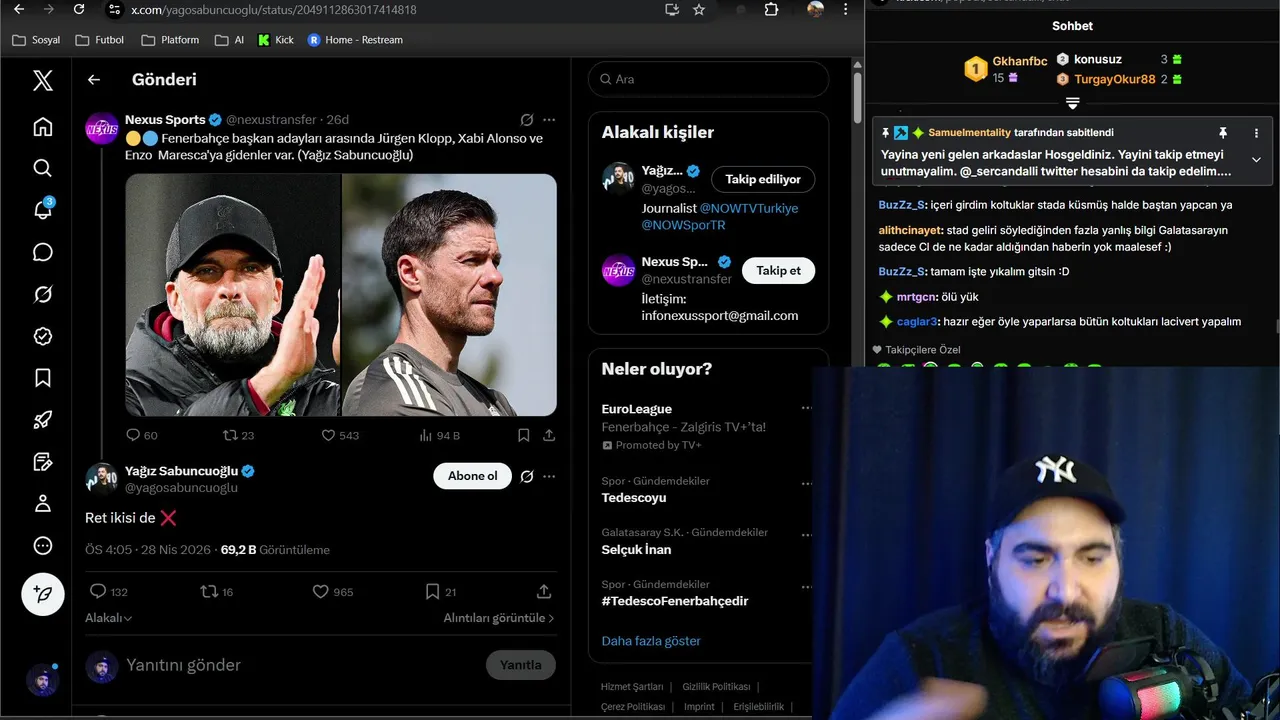This screenshot has height=720, width=1280.
Task: Open Sosyal bookmarks folder
Action: (36, 40)
